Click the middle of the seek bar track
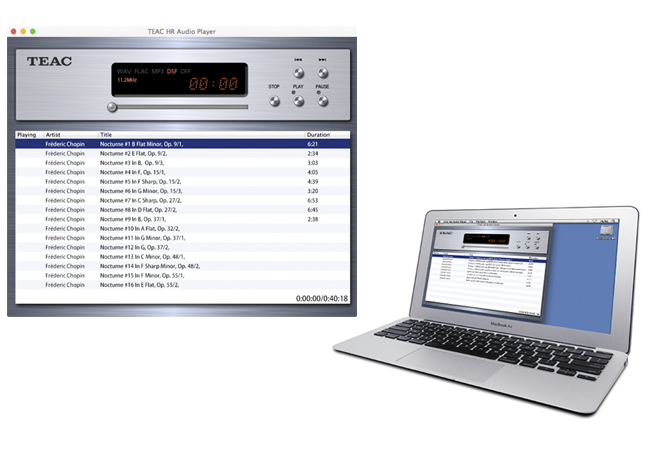650x450 pixels. click(x=180, y=107)
